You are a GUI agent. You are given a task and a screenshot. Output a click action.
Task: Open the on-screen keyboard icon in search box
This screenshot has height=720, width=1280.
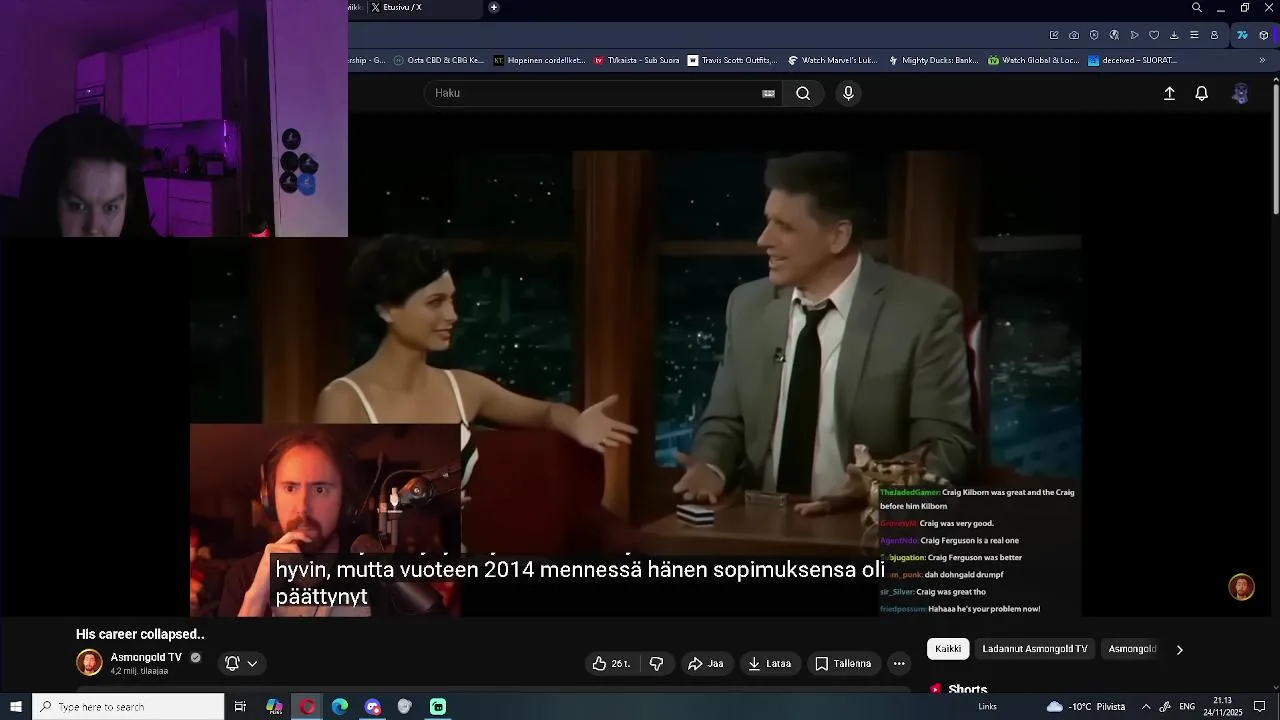(768, 93)
